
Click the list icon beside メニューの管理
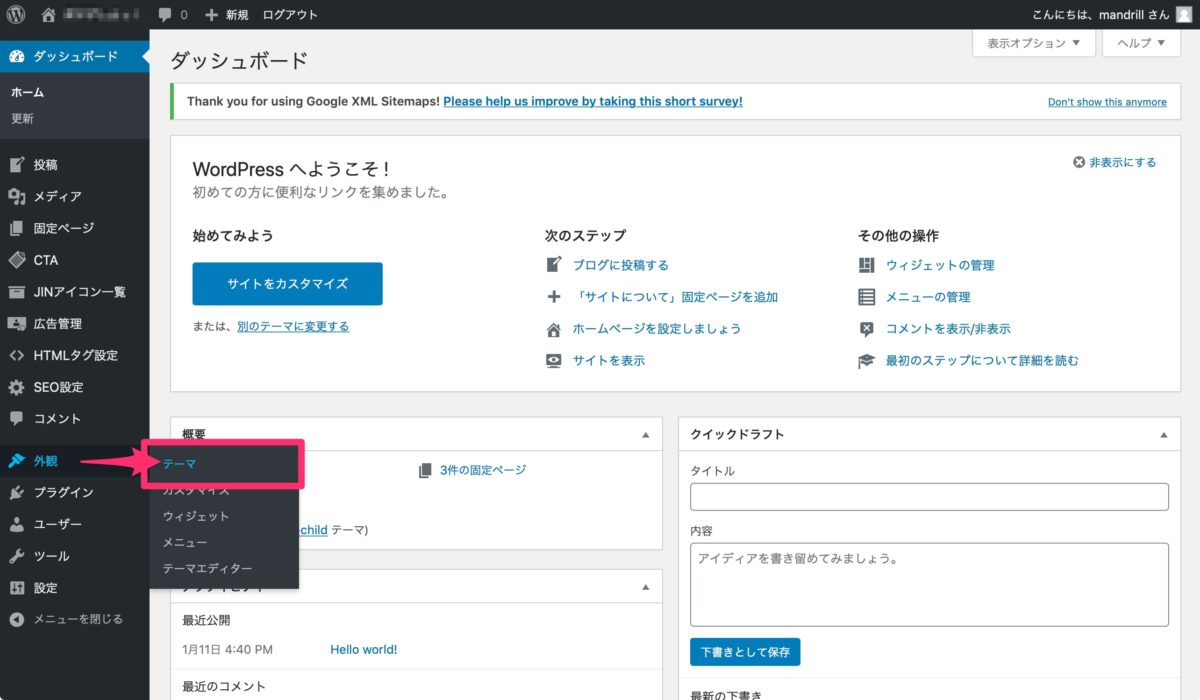coord(867,297)
